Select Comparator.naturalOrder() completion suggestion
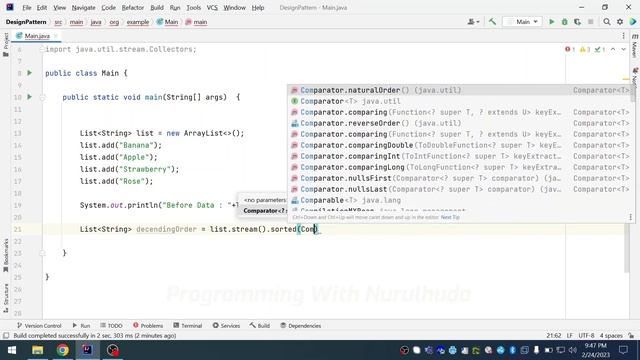Image resolution: width=640 pixels, height=360 pixels. click(x=459, y=90)
